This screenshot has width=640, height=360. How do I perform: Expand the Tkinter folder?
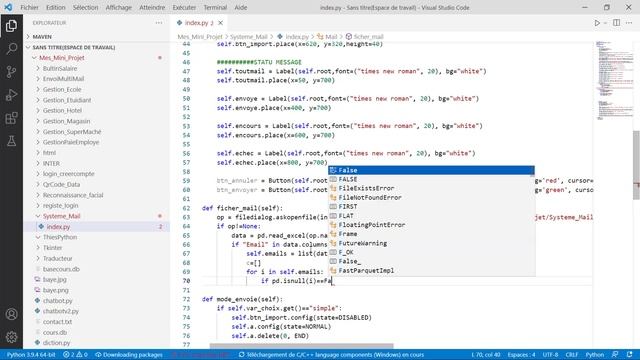(x=52, y=248)
